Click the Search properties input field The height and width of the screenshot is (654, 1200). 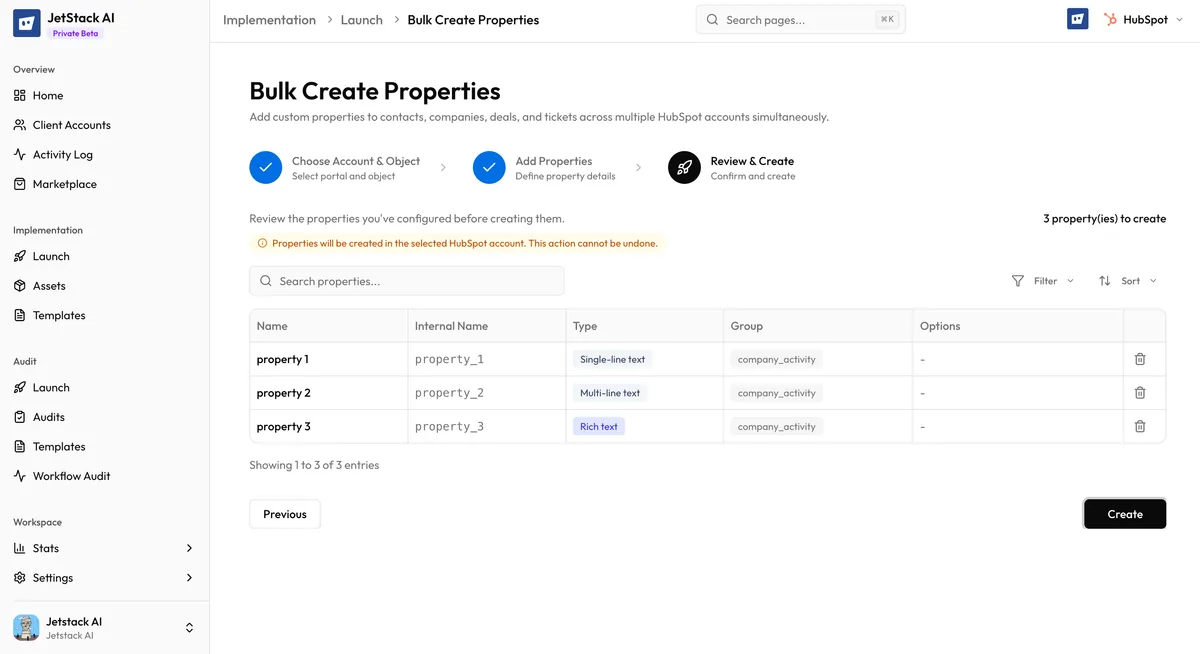coord(406,281)
